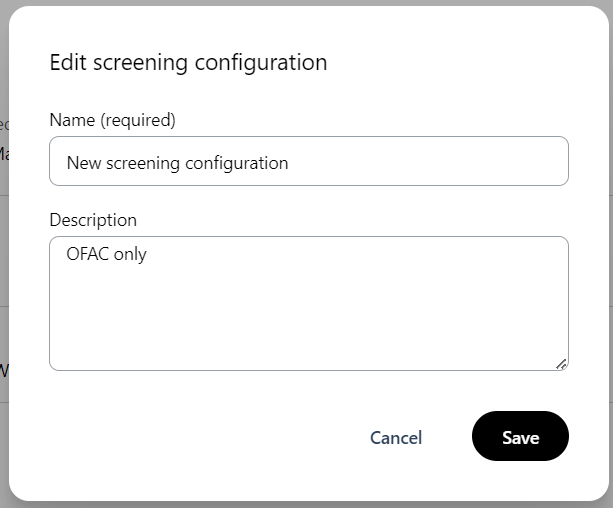Grab the Description box resize handle
The width and height of the screenshot is (613, 508).
[561, 364]
